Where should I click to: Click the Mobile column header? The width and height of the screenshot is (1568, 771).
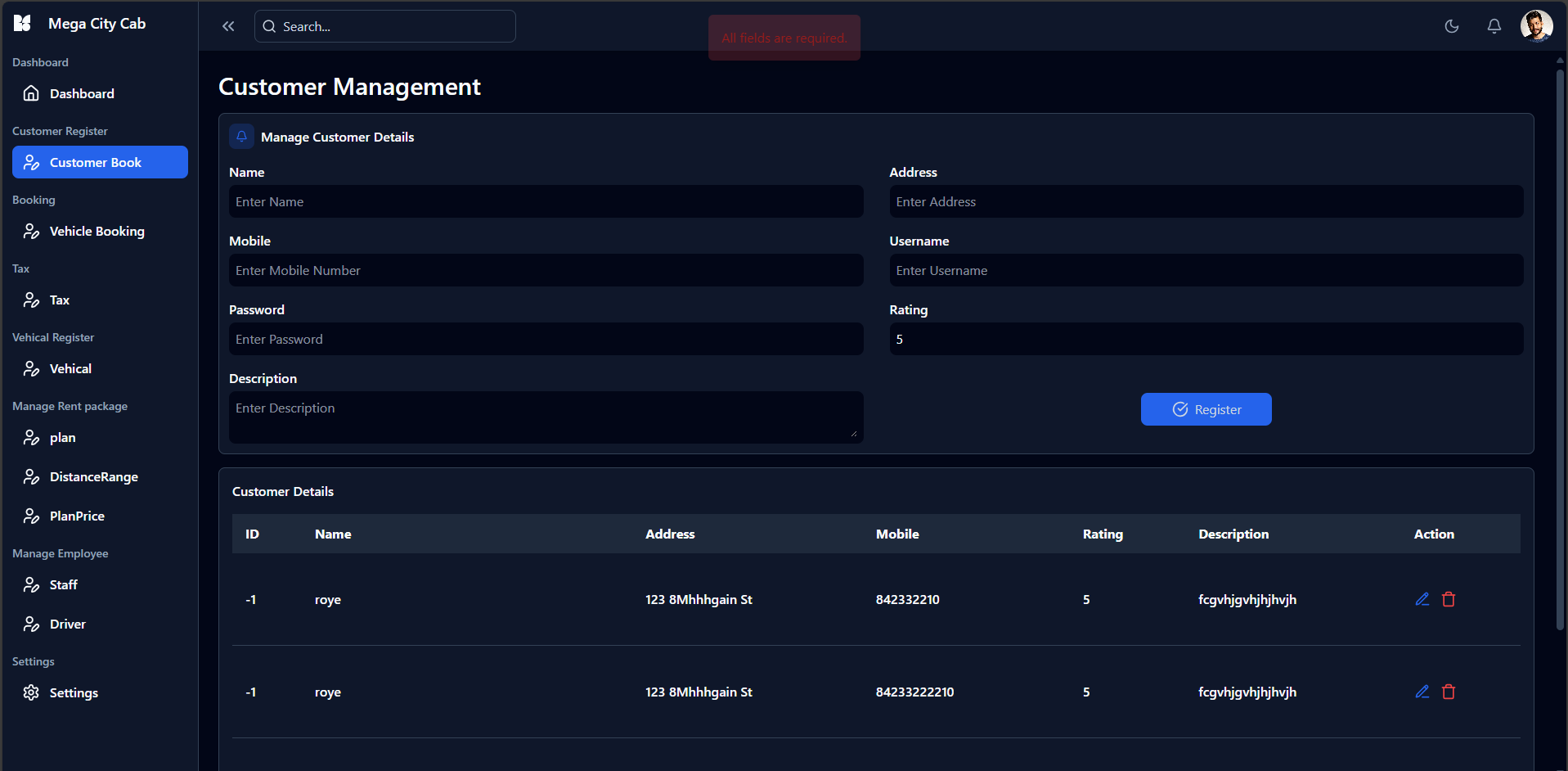[x=897, y=534]
